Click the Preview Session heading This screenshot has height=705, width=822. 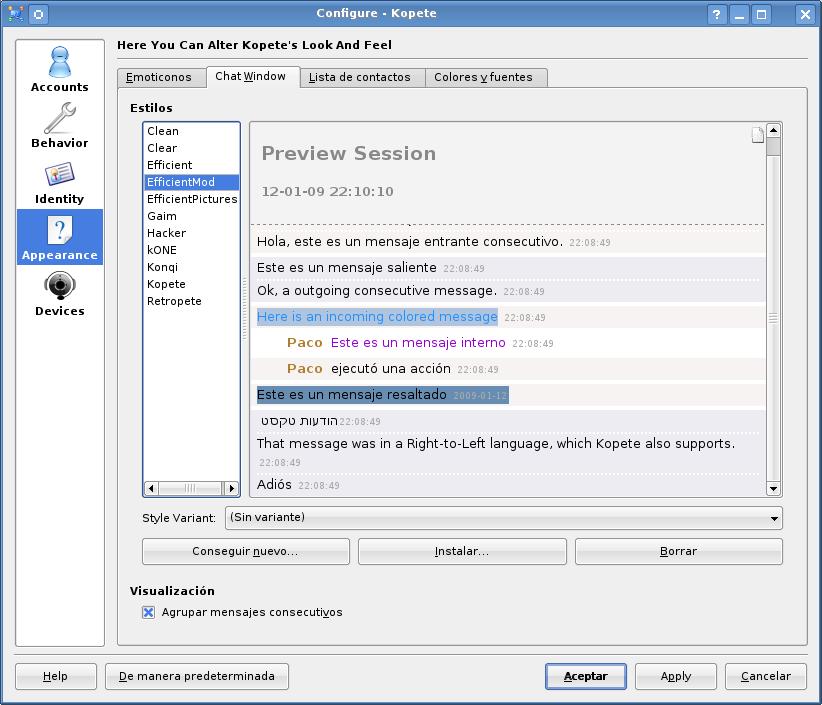[349, 154]
